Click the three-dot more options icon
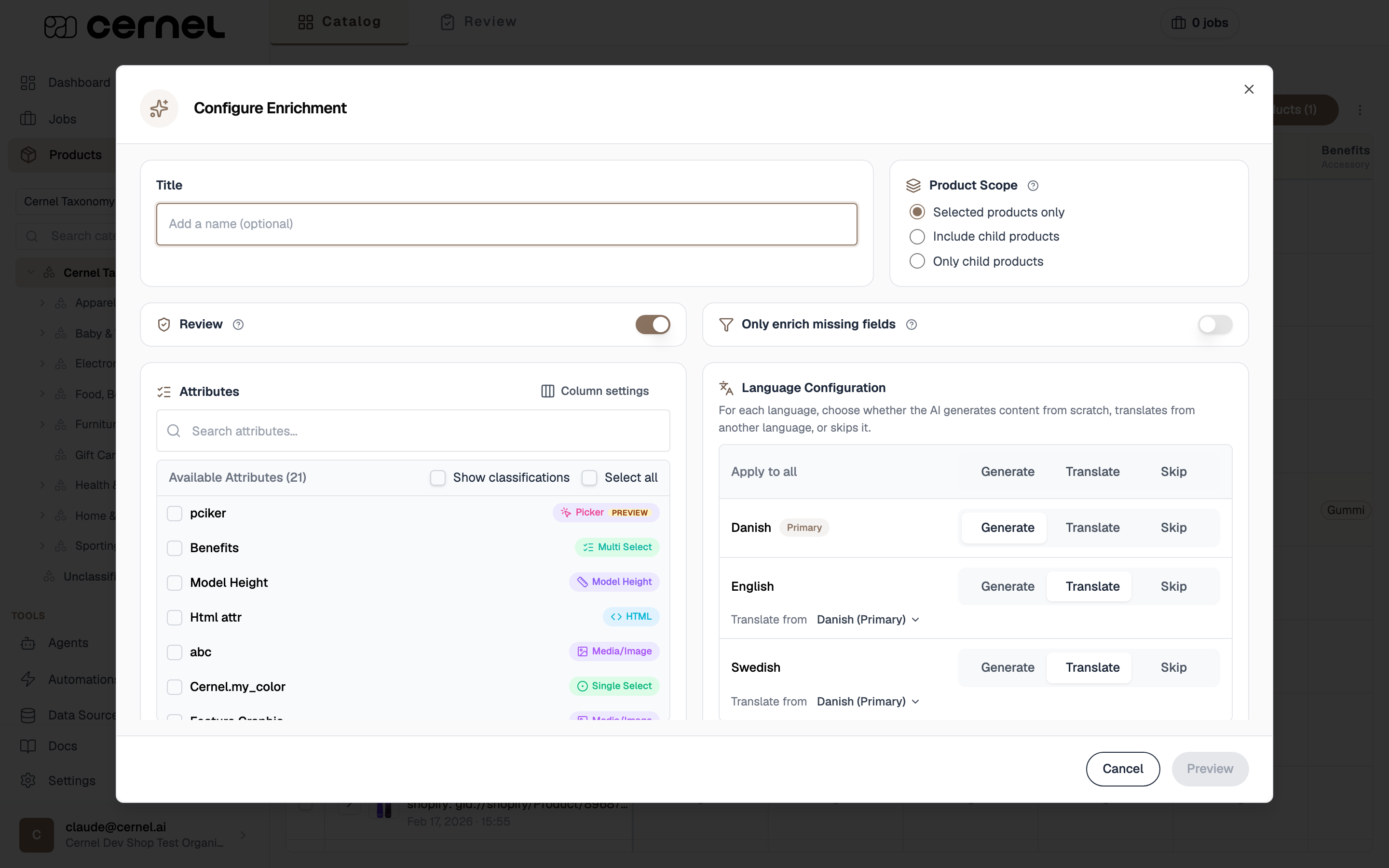 point(1359,109)
